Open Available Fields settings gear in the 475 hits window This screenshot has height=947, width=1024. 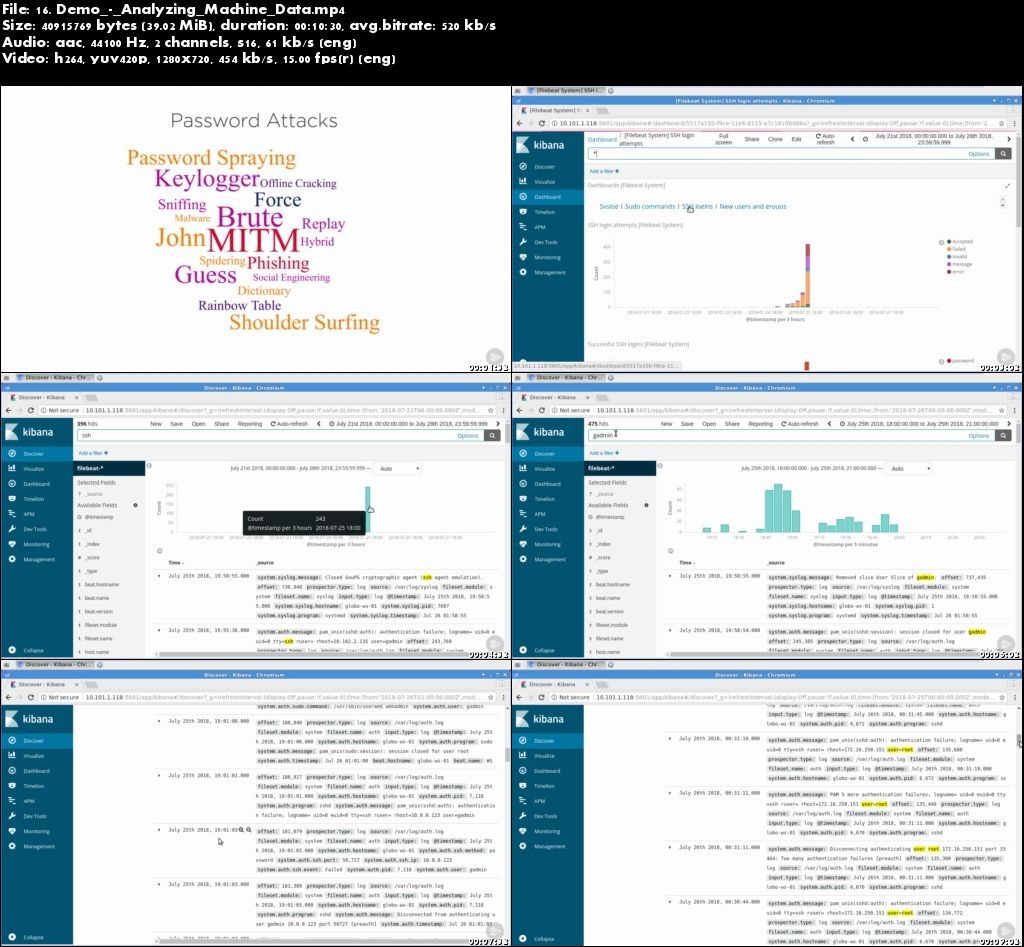click(646, 506)
